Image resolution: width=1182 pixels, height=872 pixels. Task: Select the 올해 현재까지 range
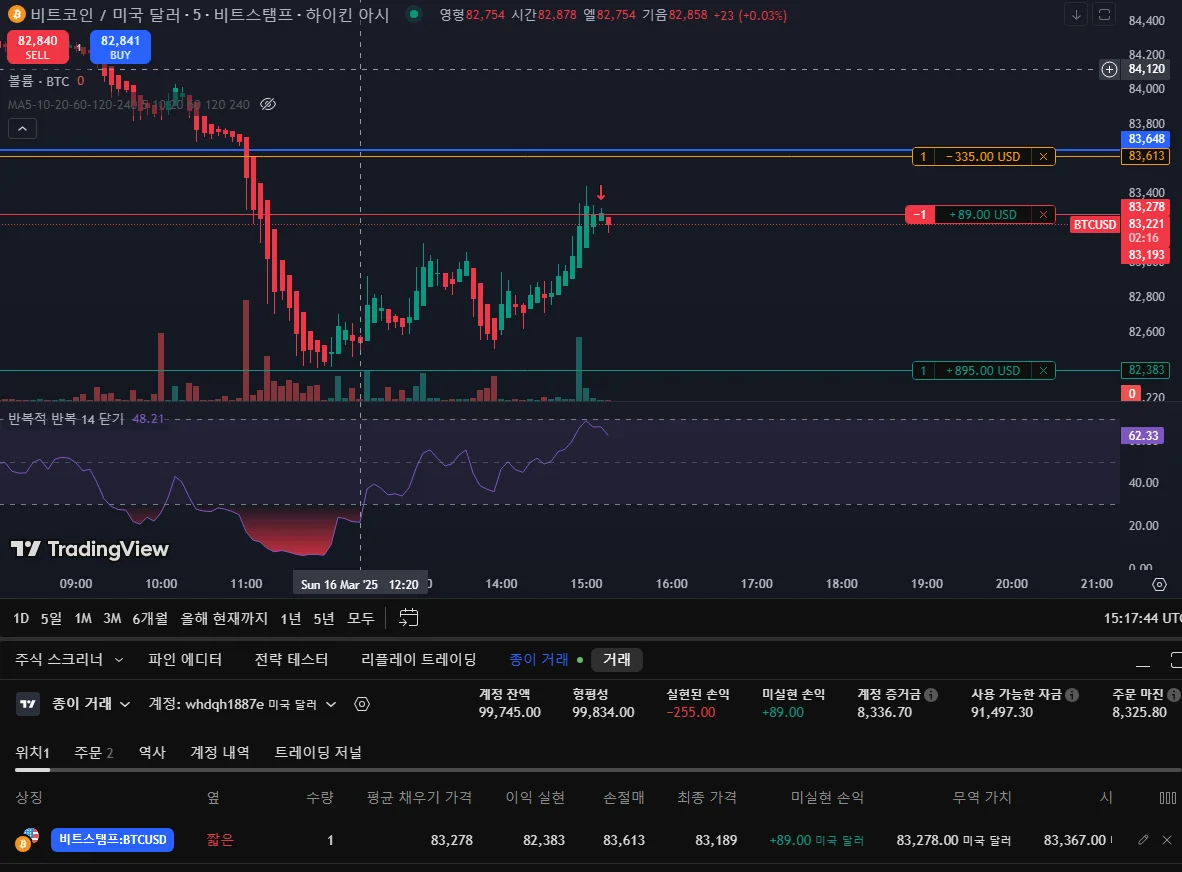pyautogui.click(x=224, y=619)
